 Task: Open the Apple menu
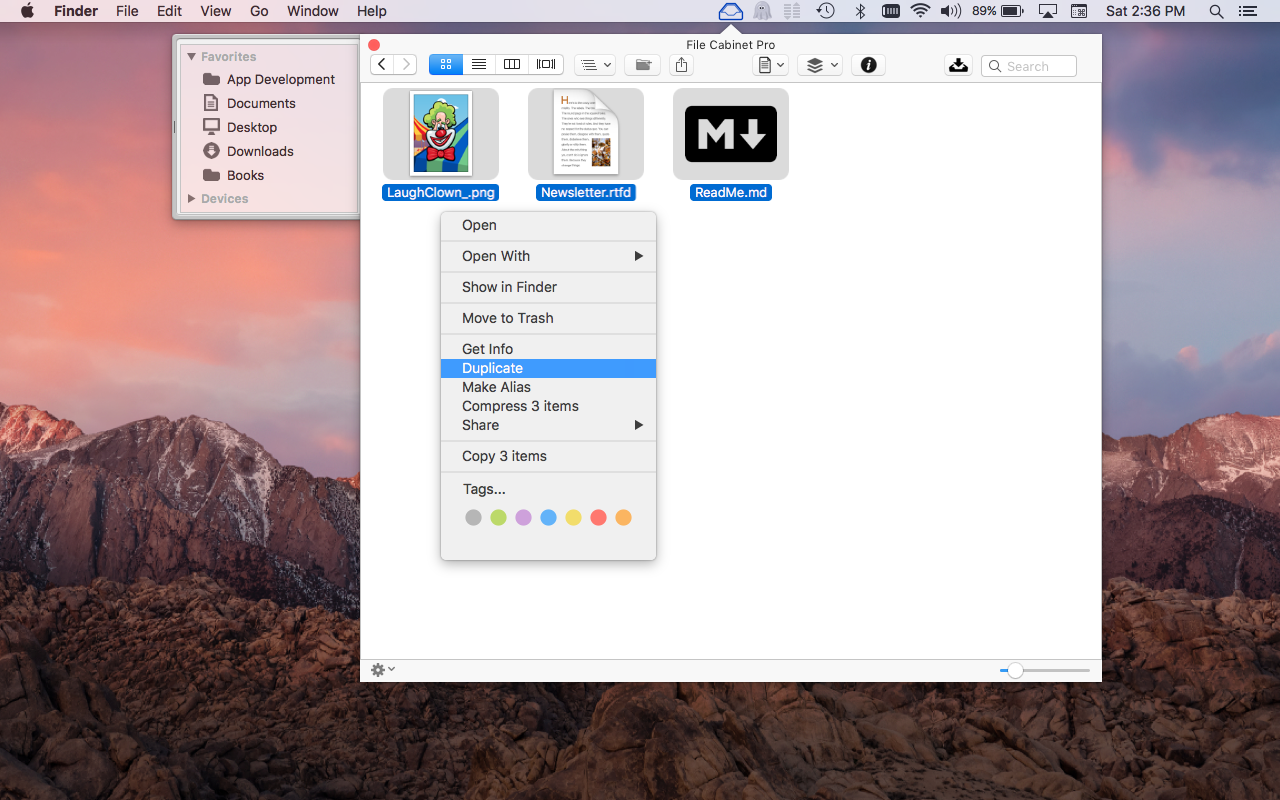pyautogui.click(x=27, y=11)
